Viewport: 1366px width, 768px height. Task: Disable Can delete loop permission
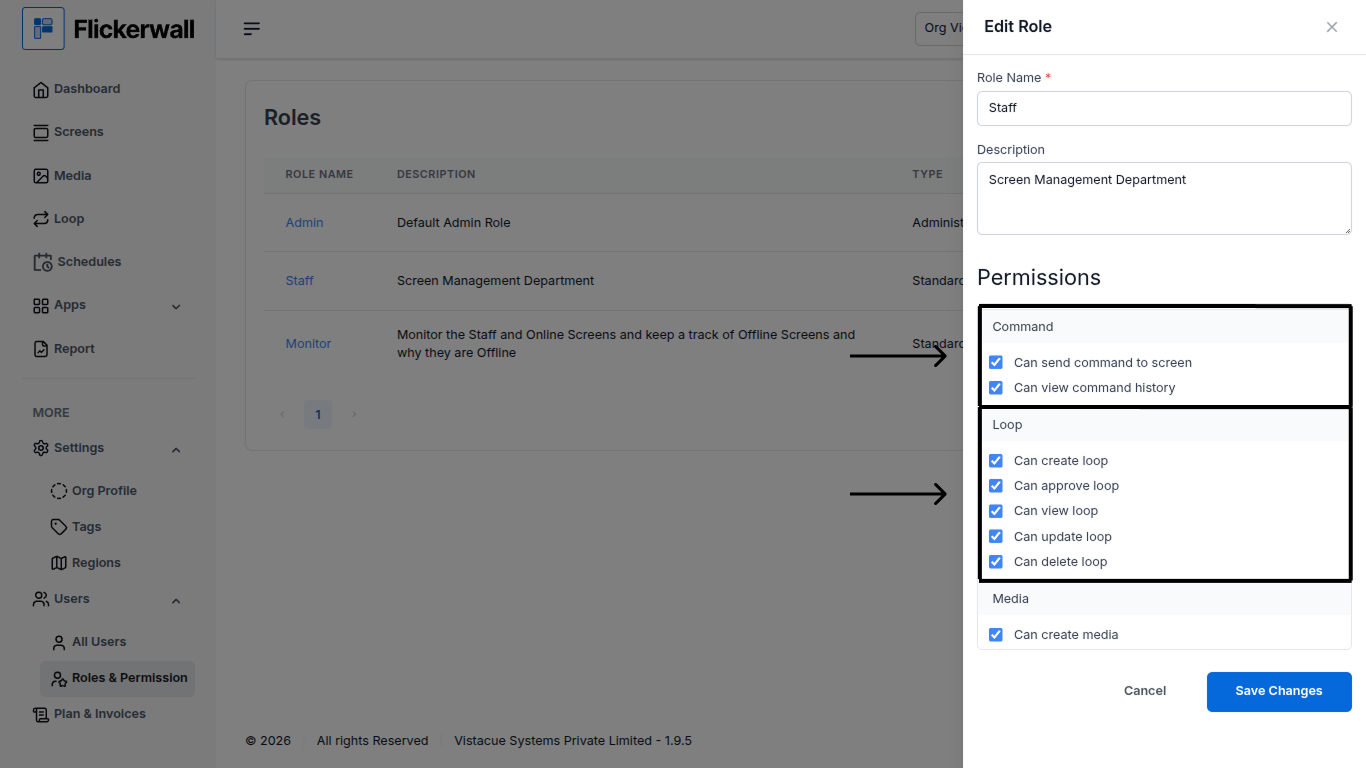tap(996, 562)
